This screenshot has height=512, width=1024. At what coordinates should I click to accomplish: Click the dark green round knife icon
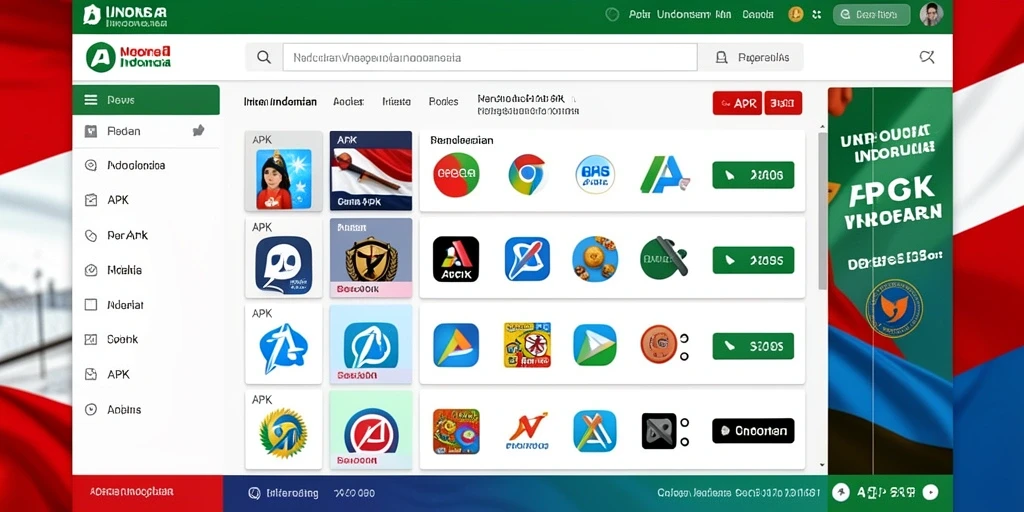(664, 257)
